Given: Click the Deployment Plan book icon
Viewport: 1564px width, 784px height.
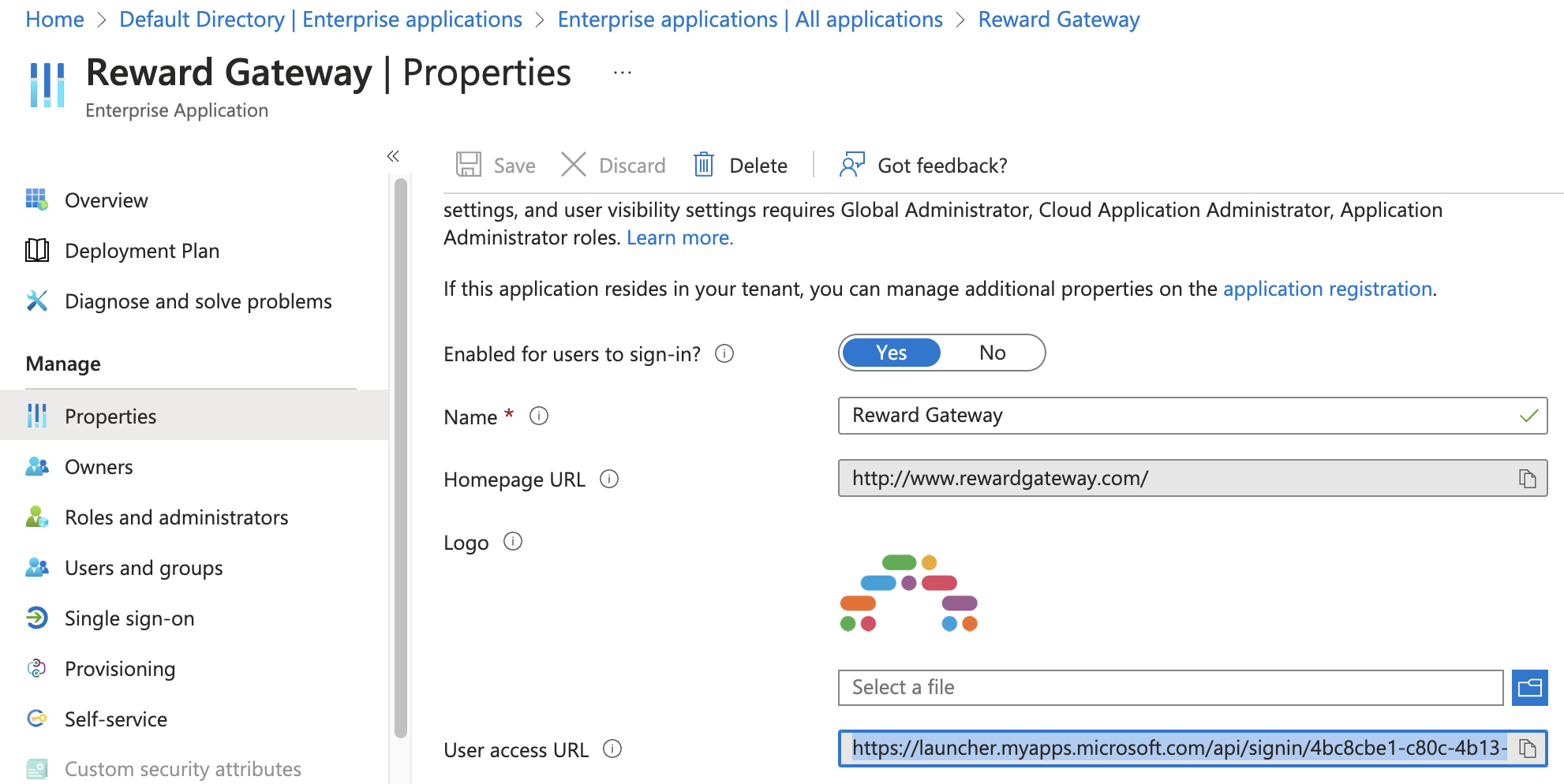Looking at the screenshot, I should point(37,250).
